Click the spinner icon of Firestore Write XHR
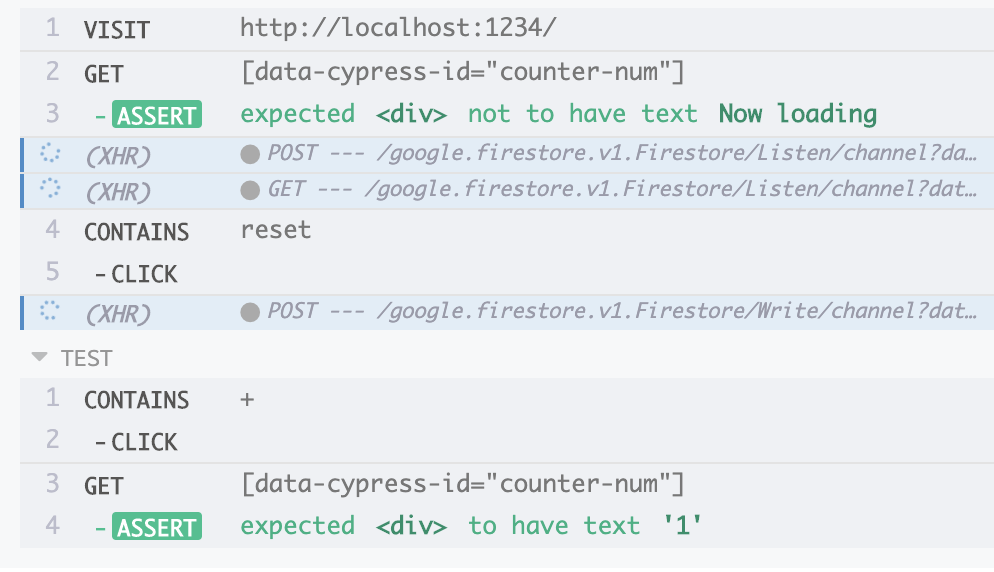Screen dimensions: 994x572 [49, 311]
